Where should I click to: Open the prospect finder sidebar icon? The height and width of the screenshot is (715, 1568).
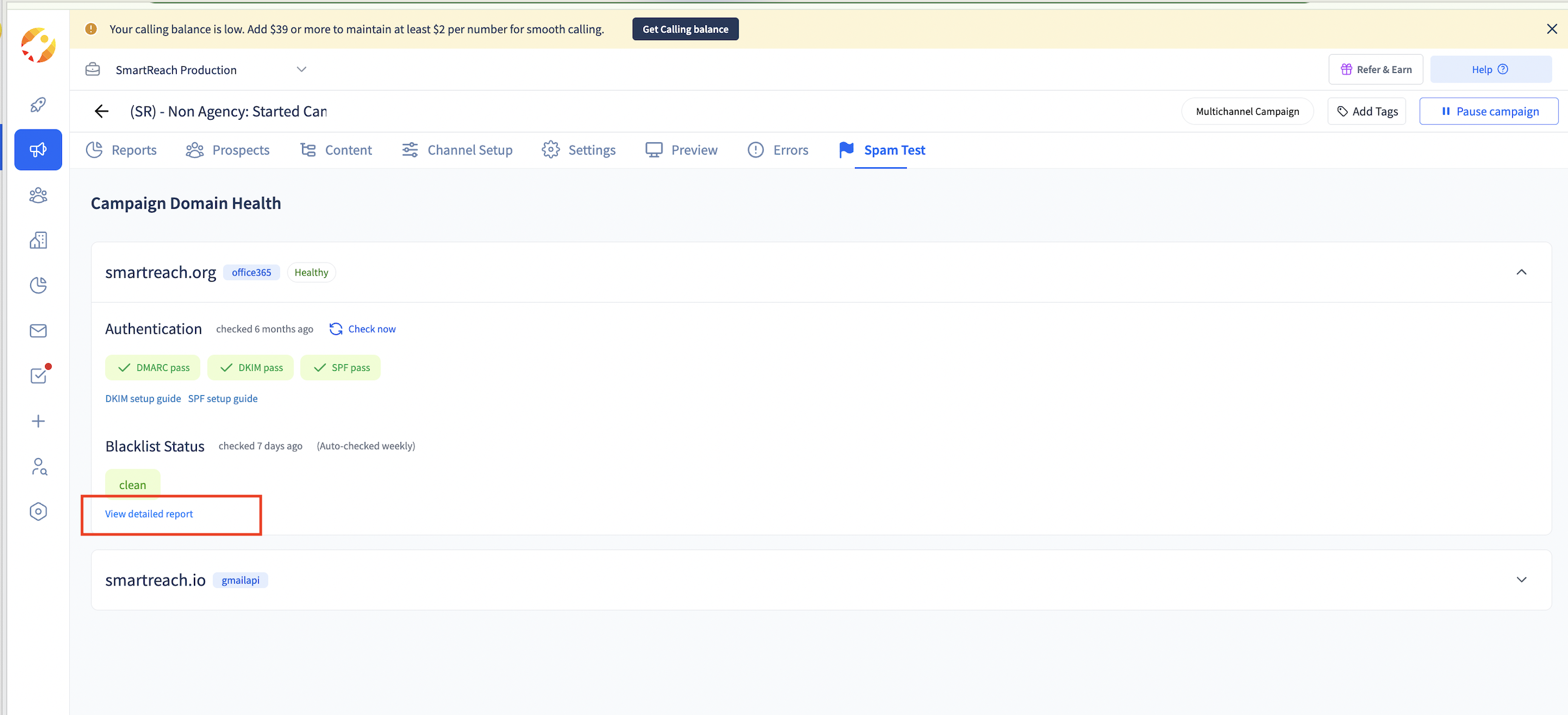[38, 466]
